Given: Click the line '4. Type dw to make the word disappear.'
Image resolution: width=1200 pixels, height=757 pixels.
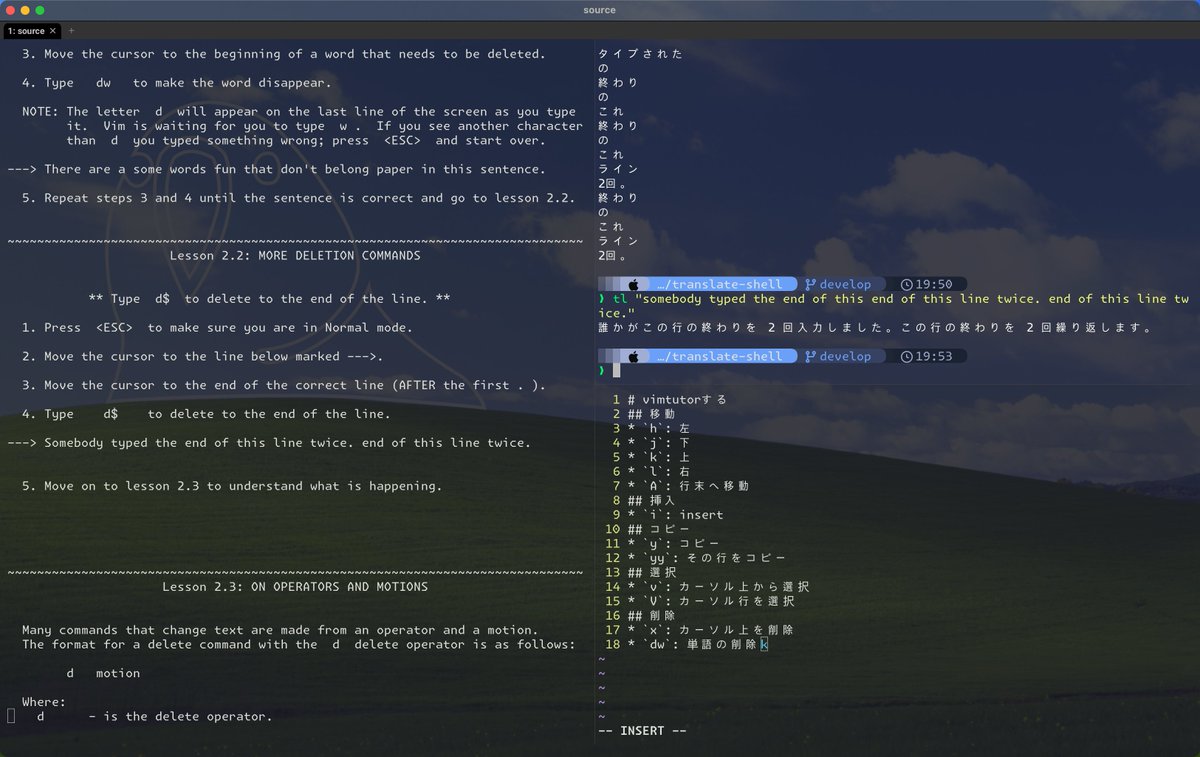Looking at the screenshot, I should point(176,83).
